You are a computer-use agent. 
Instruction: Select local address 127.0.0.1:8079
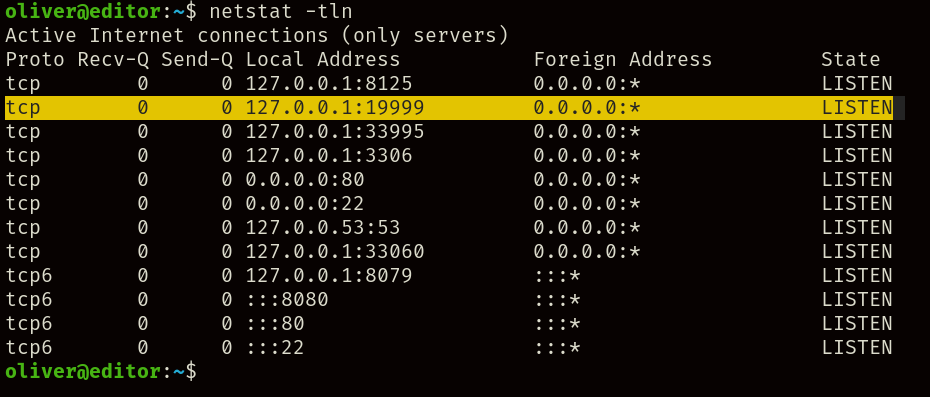click(329, 275)
